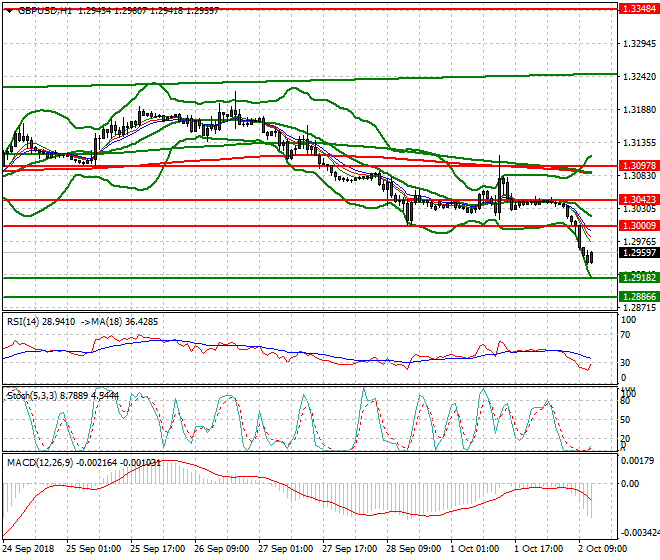The width and height of the screenshot is (660, 560).
Task: Click the triangle arrow beside GBPUSD,H1
Action: [8, 8]
